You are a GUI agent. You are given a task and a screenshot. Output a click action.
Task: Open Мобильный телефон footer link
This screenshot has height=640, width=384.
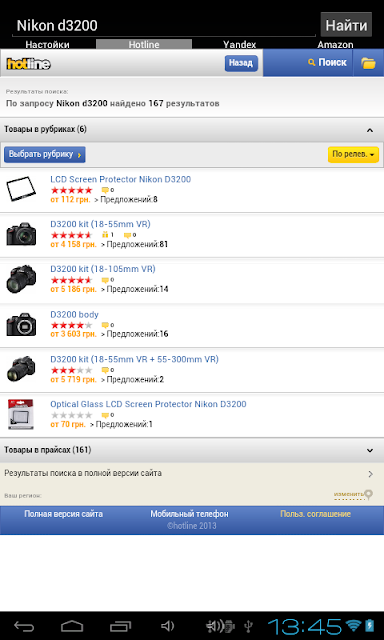coord(189,514)
